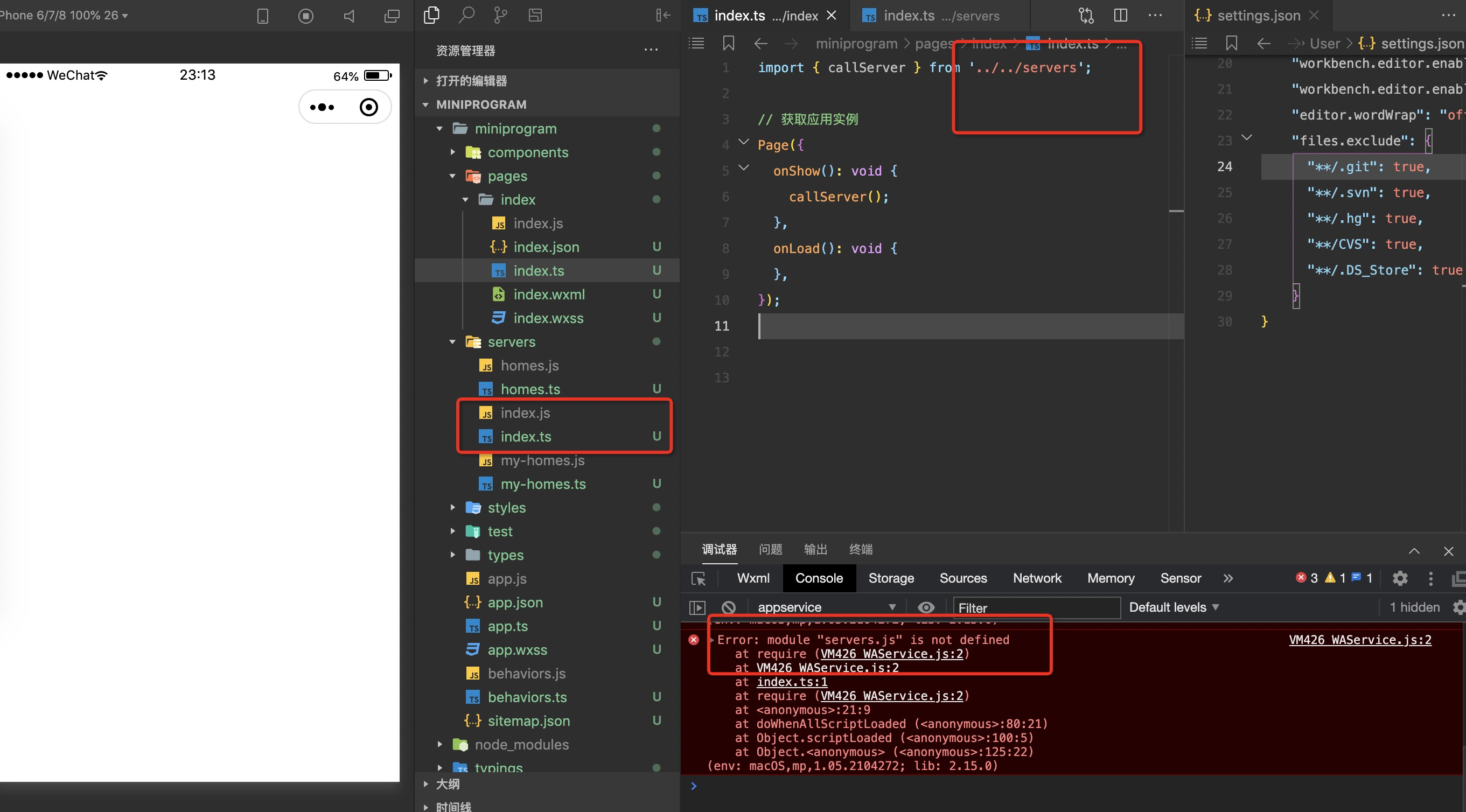Click the split editor icon
Viewport: 1466px width, 812px height.
[x=1120, y=16]
